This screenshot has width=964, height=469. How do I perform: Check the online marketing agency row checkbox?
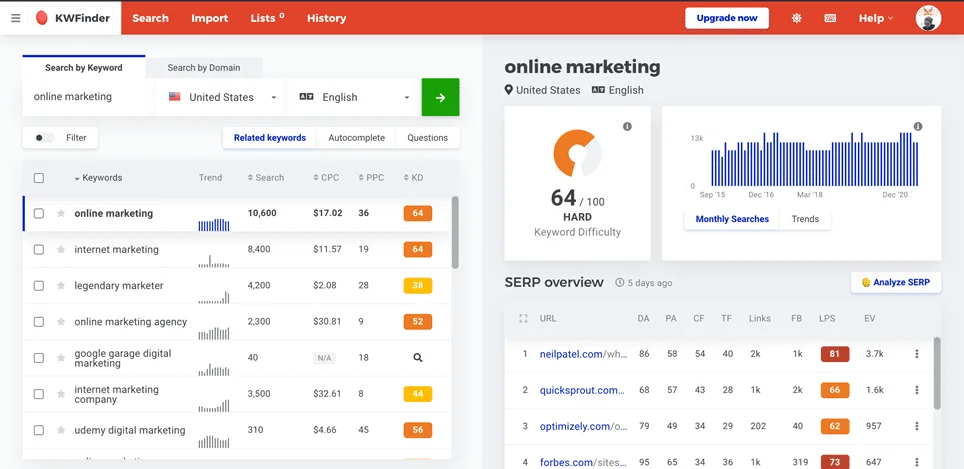[x=39, y=321]
